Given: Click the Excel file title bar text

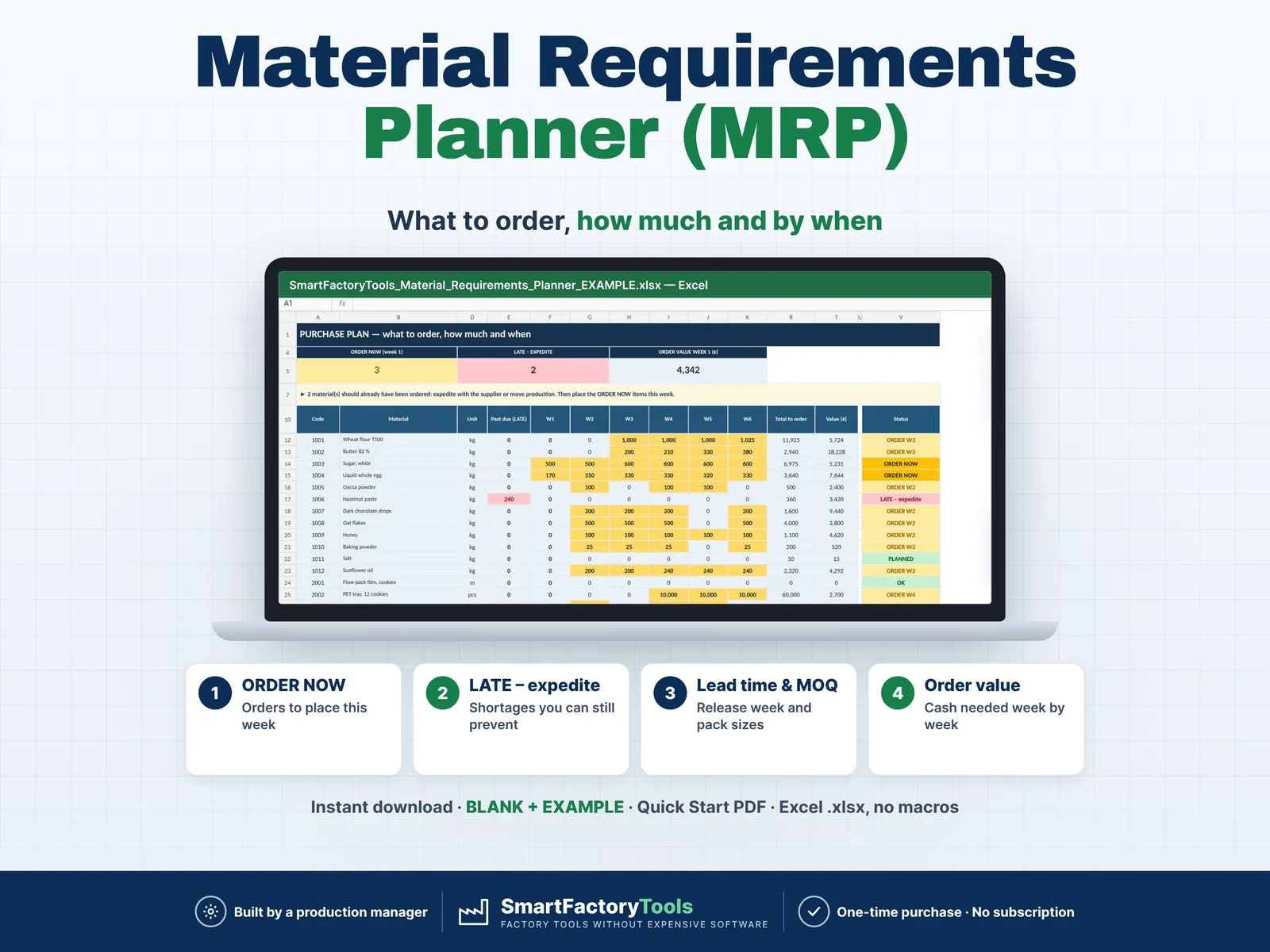Looking at the screenshot, I should coord(498,285).
